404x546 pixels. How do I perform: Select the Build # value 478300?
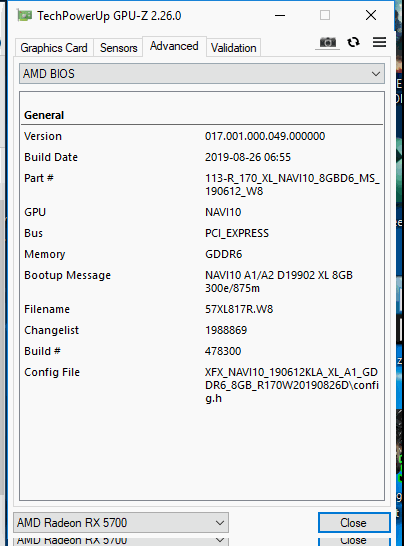tap(223, 351)
